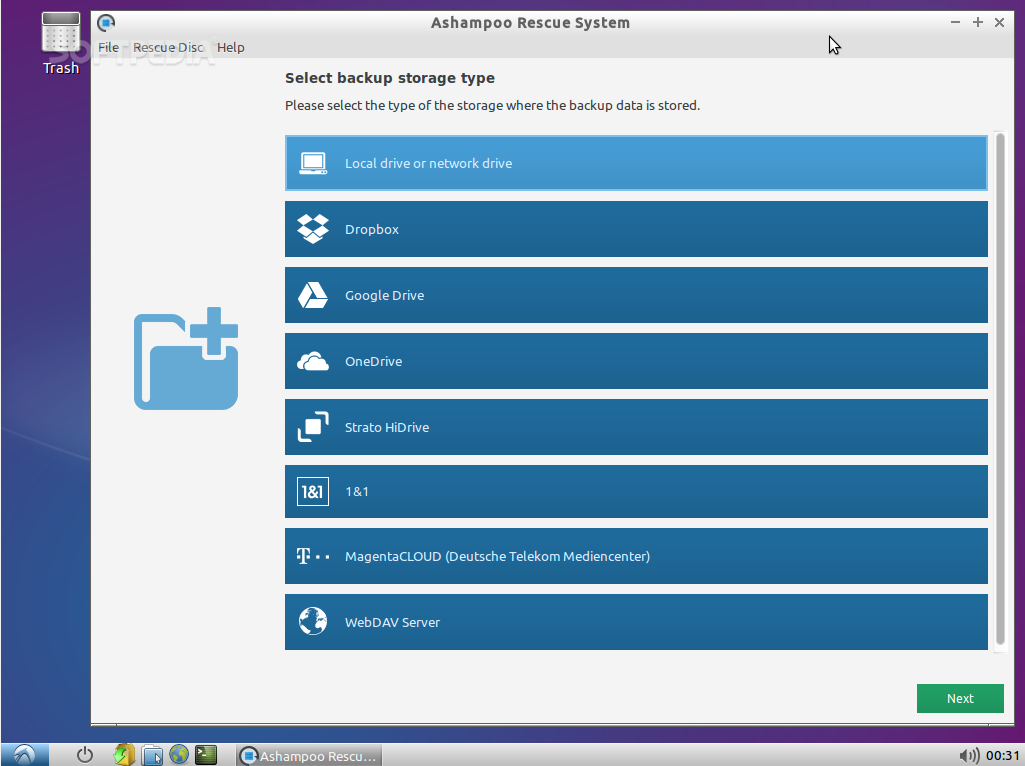Click the Telekom T logo icon
Viewport: 1025px width, 766px height.
[313, 556]
